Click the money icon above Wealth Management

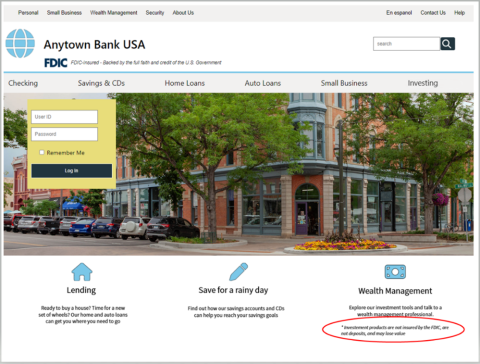(x=395, y=272)
